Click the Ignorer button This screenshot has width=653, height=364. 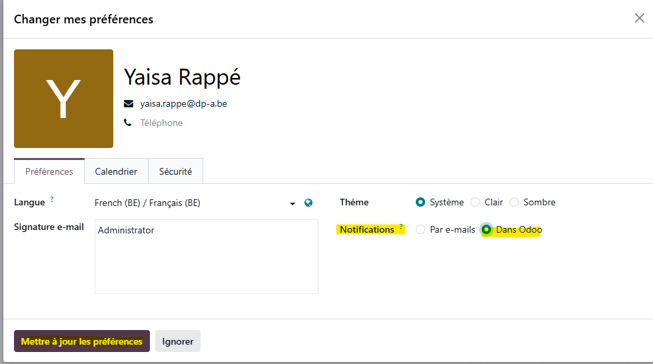pyautogui.click(x=178, y=341)
